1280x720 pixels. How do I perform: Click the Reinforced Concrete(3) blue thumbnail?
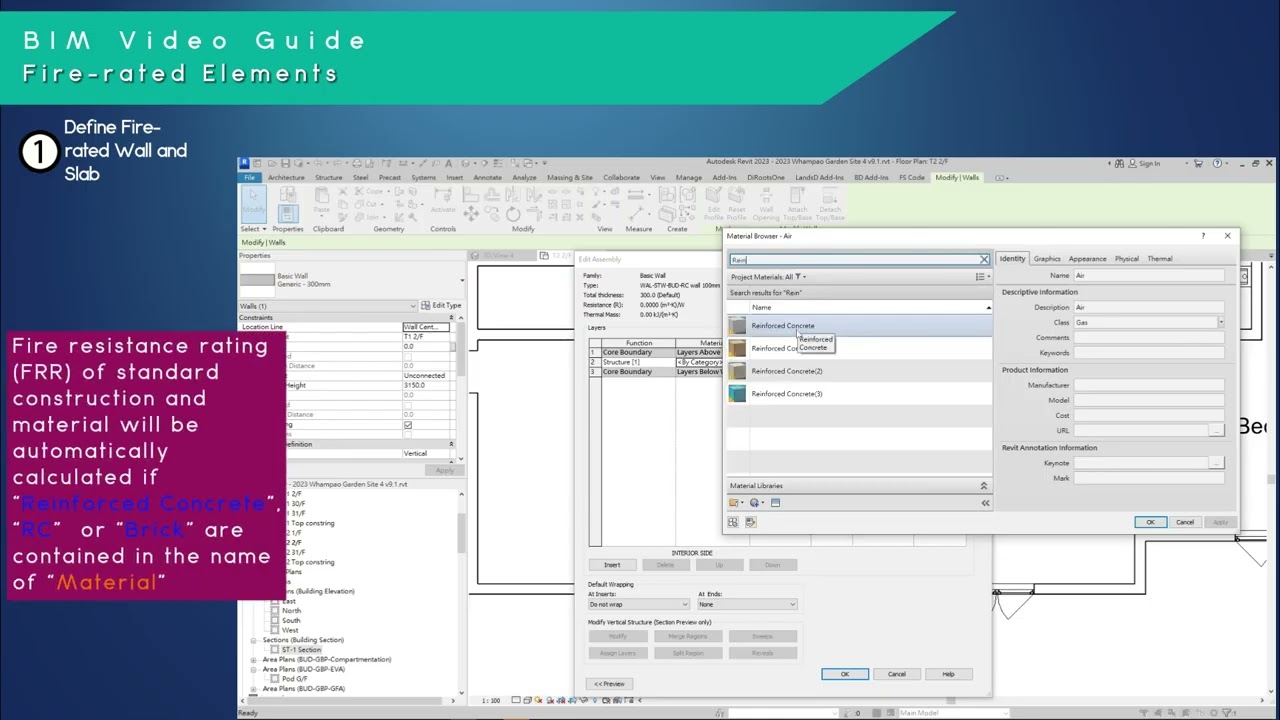pyautogui.click(x=737, y=394)
